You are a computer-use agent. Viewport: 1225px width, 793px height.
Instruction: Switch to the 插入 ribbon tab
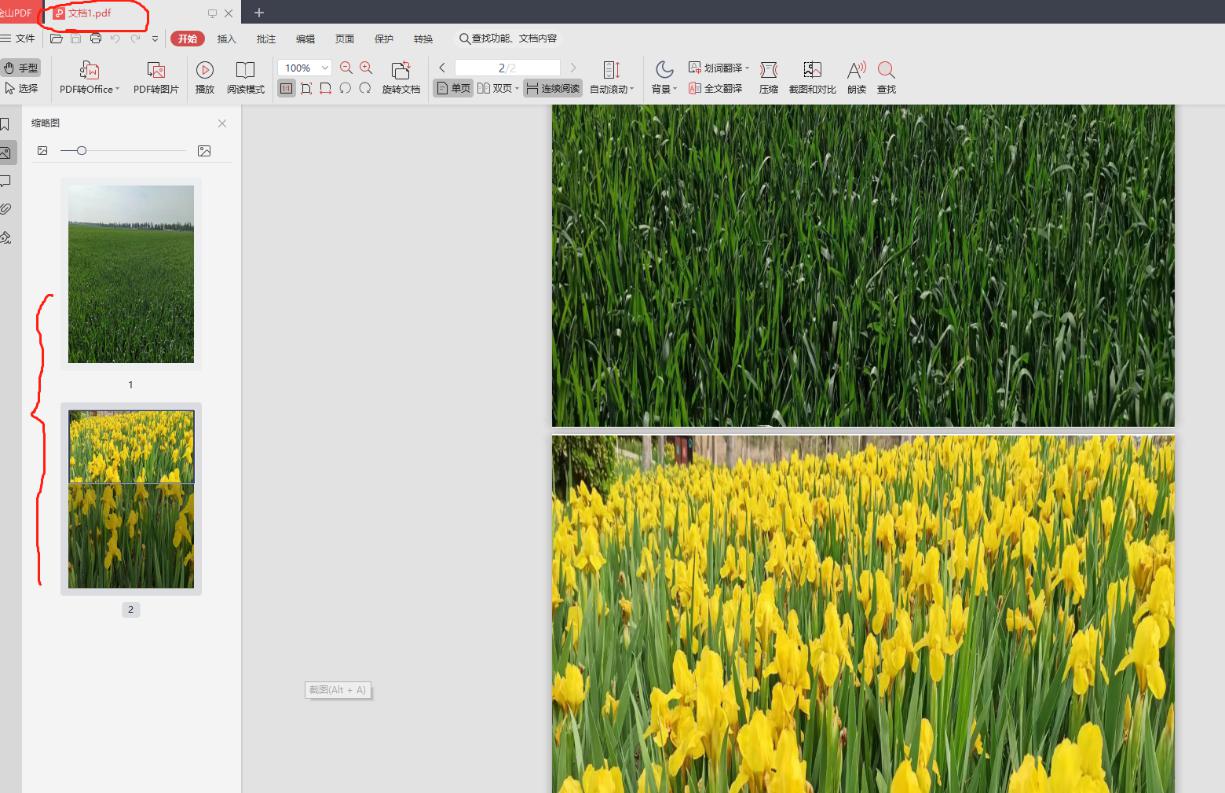coord(227,39)
